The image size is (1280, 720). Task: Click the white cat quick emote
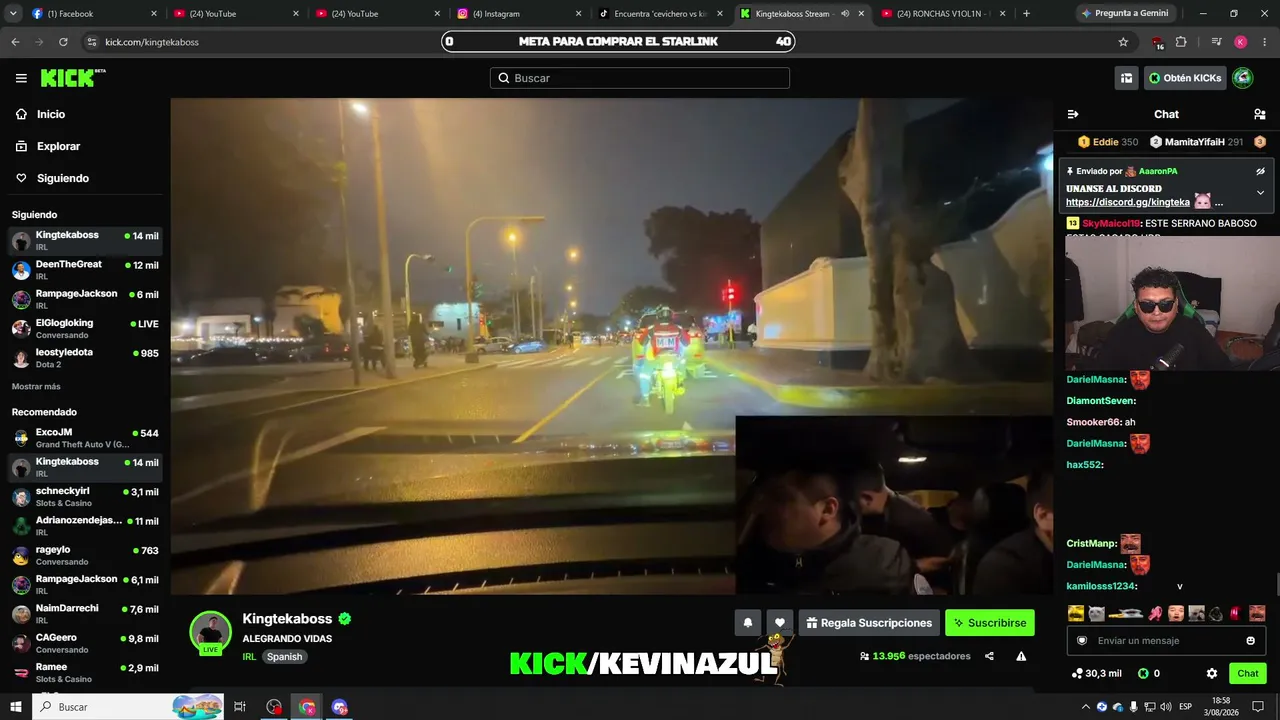(1097, 613)
